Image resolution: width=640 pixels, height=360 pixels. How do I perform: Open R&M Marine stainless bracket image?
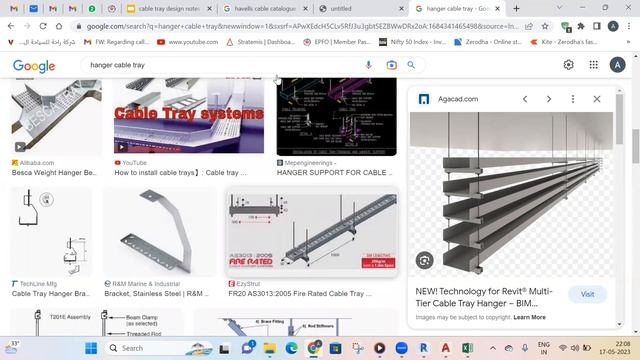pos(160,232)
